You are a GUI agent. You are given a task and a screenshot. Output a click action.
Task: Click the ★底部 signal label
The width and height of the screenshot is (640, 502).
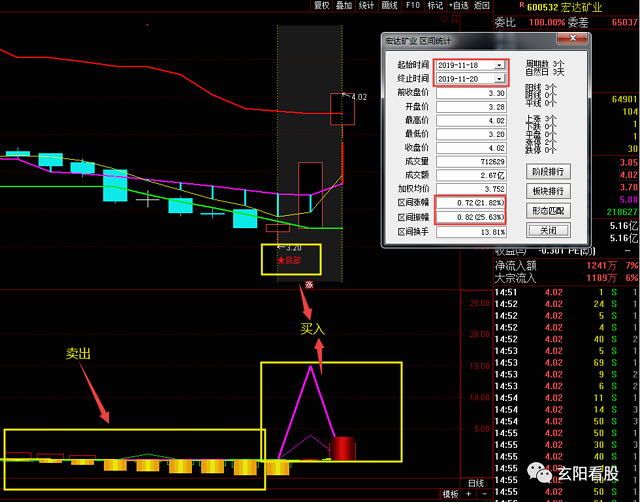(289, 260)
